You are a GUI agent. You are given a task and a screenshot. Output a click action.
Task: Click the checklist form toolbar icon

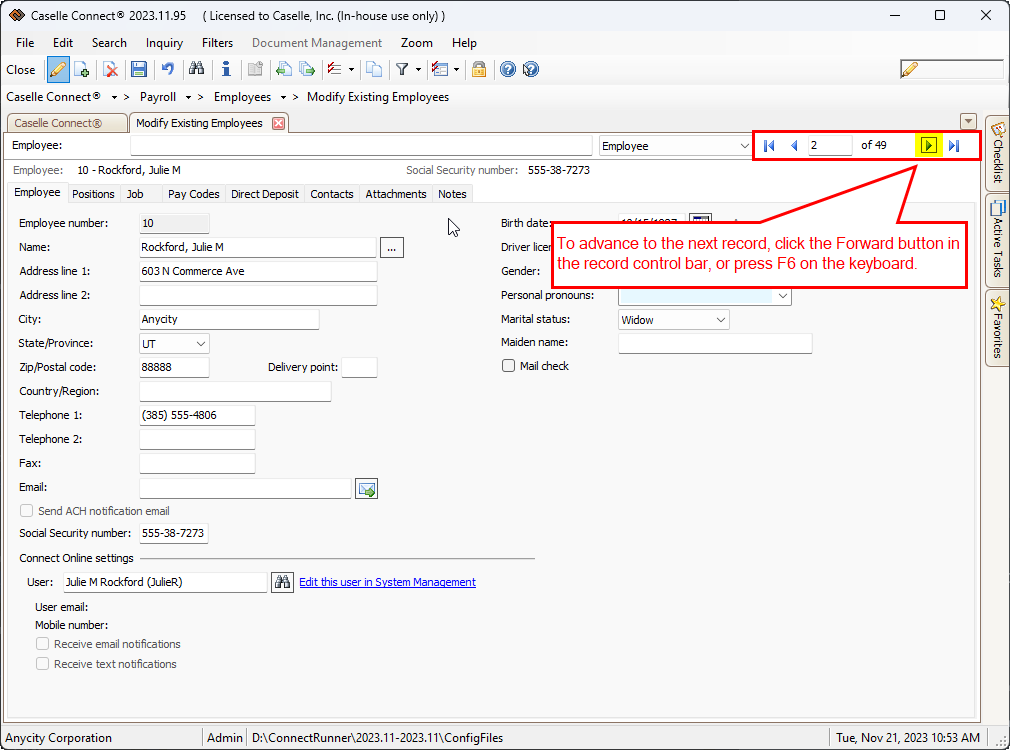pyautogui.click(x=440, y=70)
